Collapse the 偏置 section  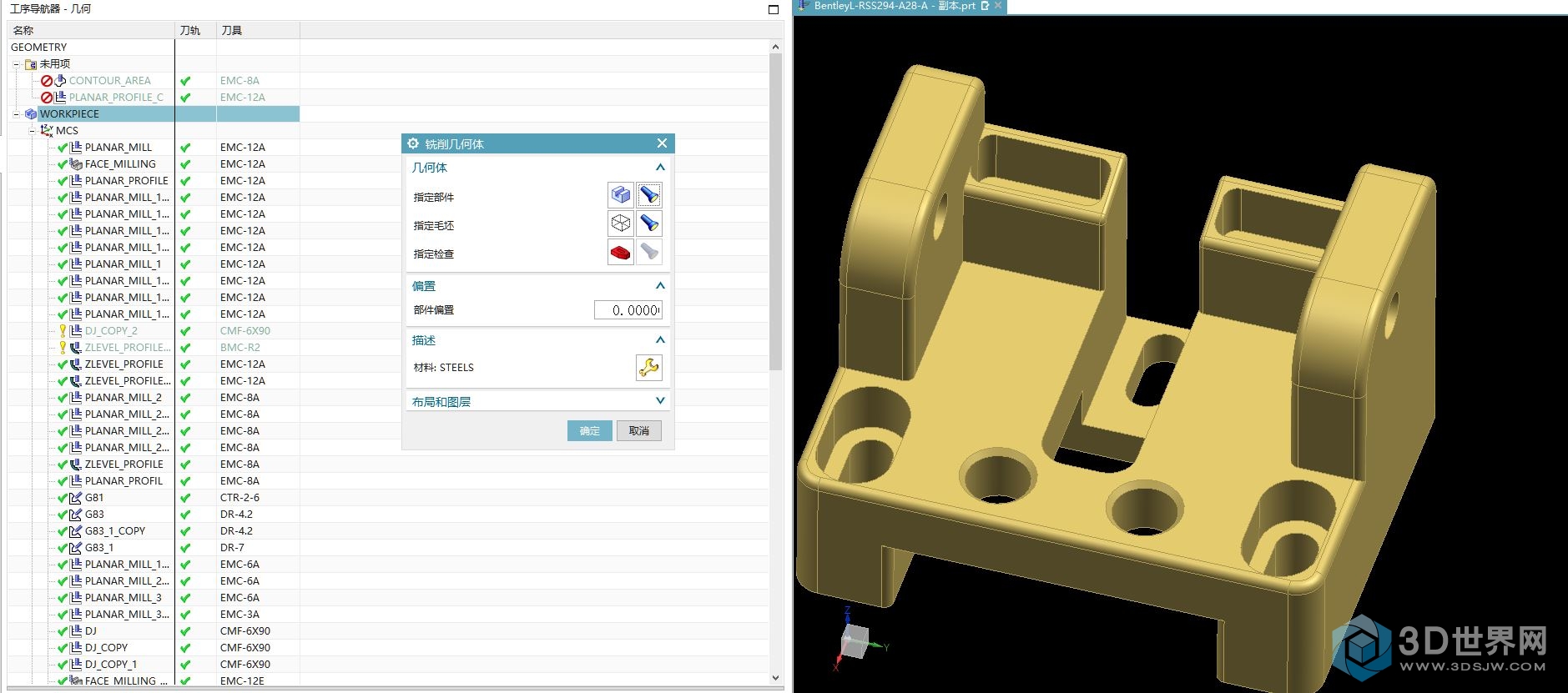click(x=660, y=286)
